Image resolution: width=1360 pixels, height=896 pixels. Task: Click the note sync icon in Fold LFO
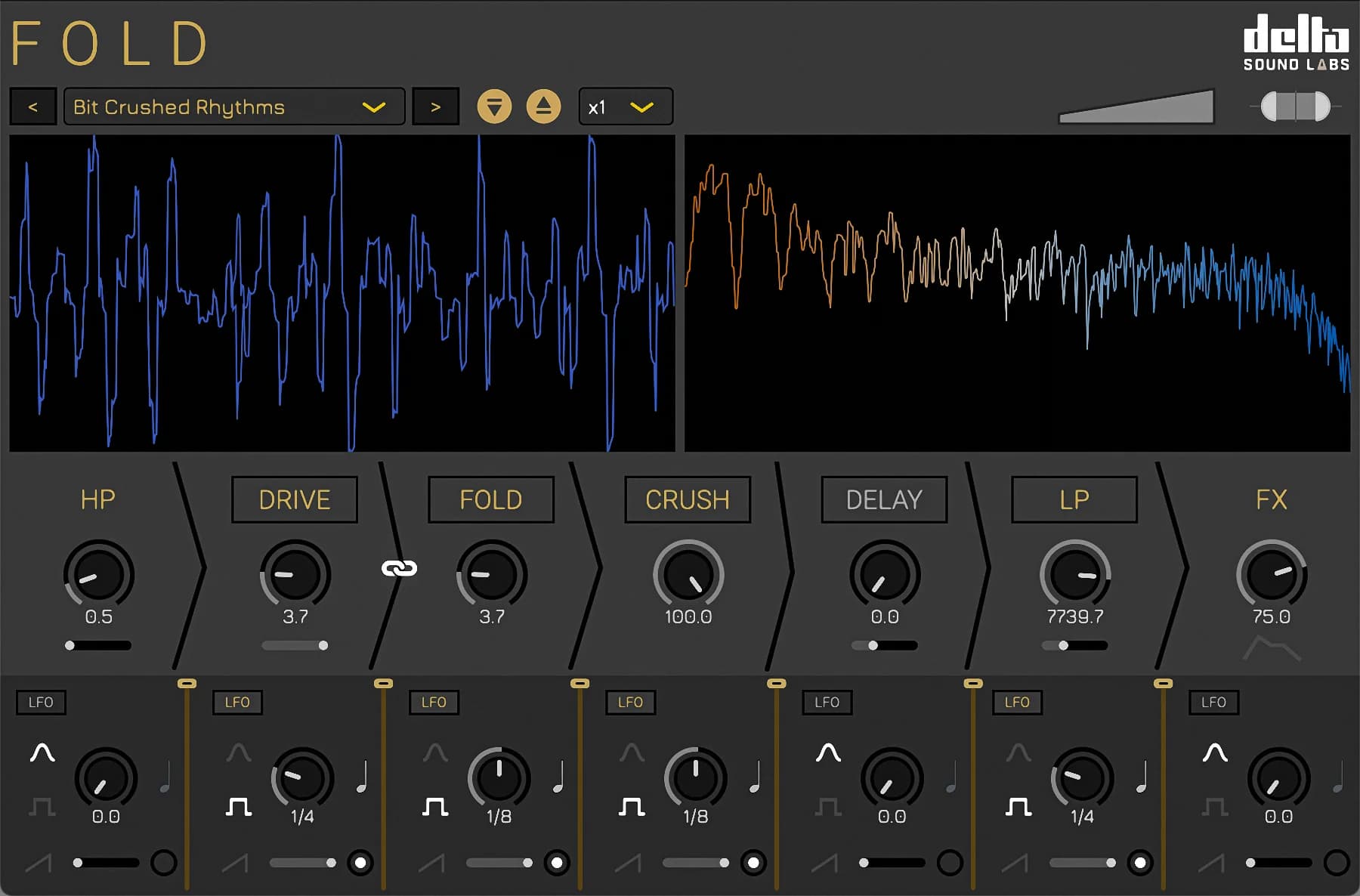point(558,777)
